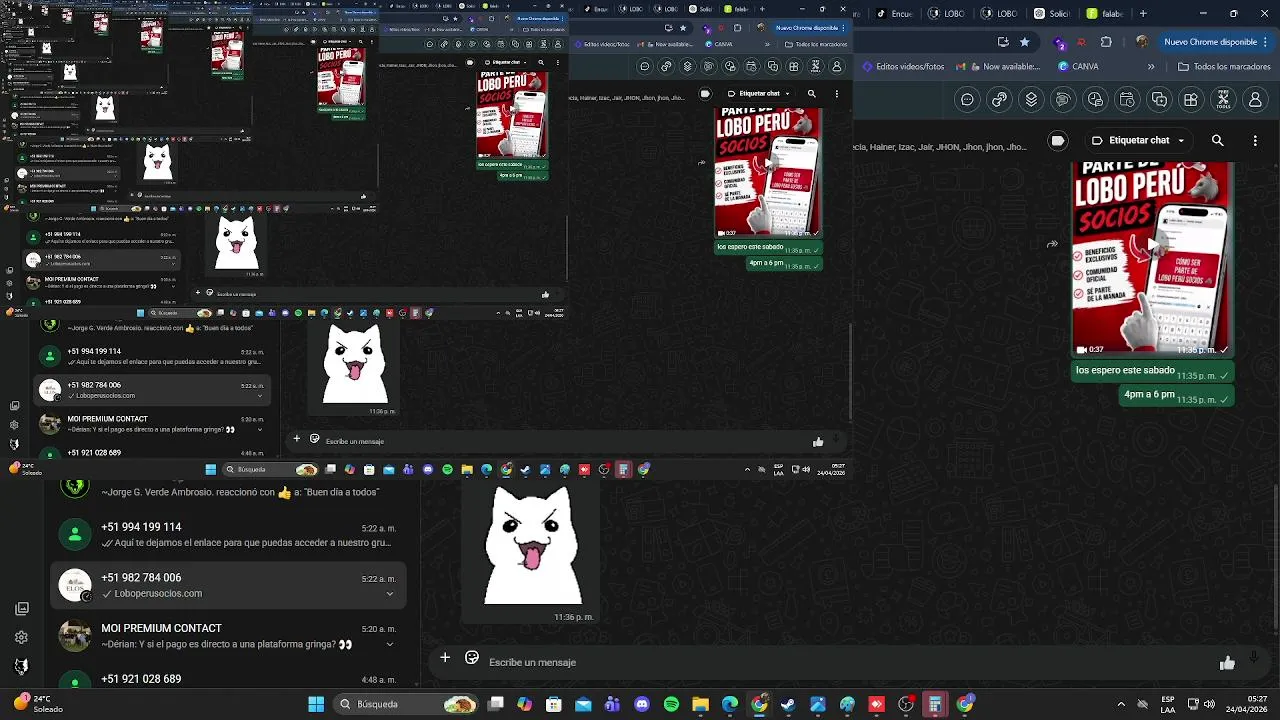Click the taskbar Búsqueda search box

tap(407, 704)
